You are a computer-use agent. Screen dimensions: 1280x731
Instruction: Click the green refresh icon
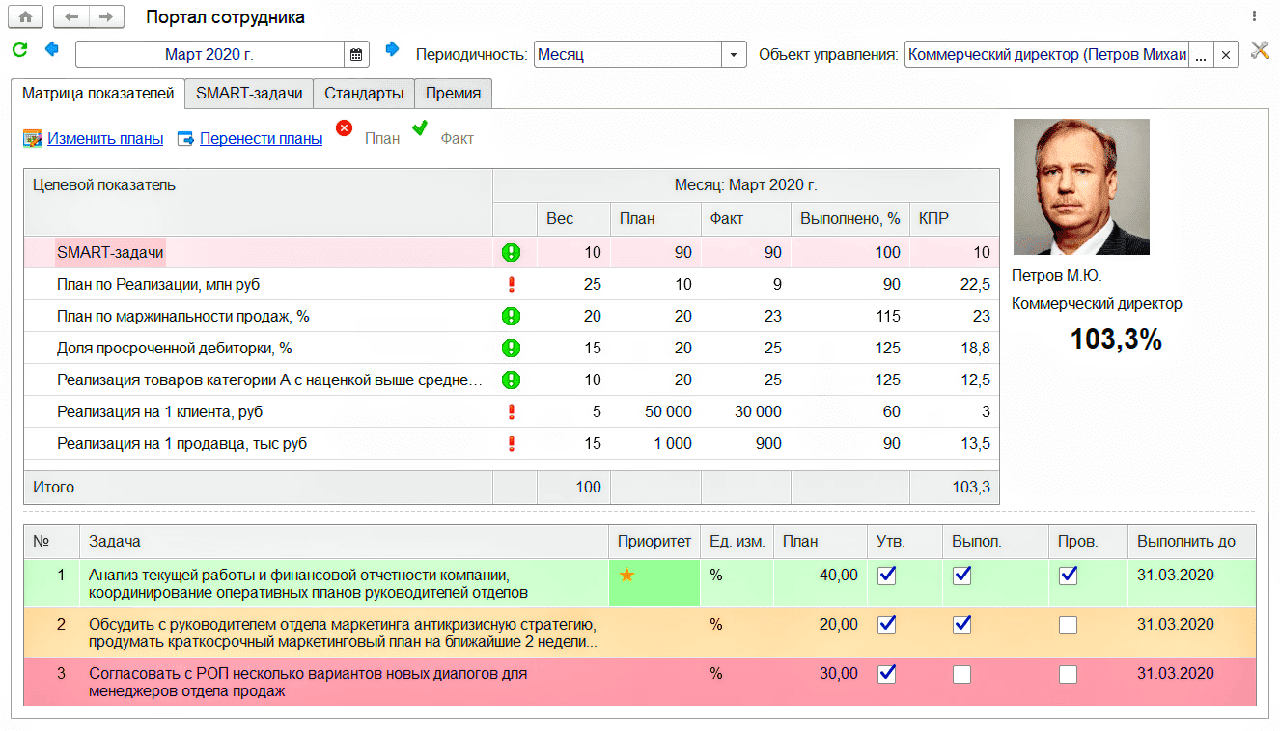(x=20, y=49)
